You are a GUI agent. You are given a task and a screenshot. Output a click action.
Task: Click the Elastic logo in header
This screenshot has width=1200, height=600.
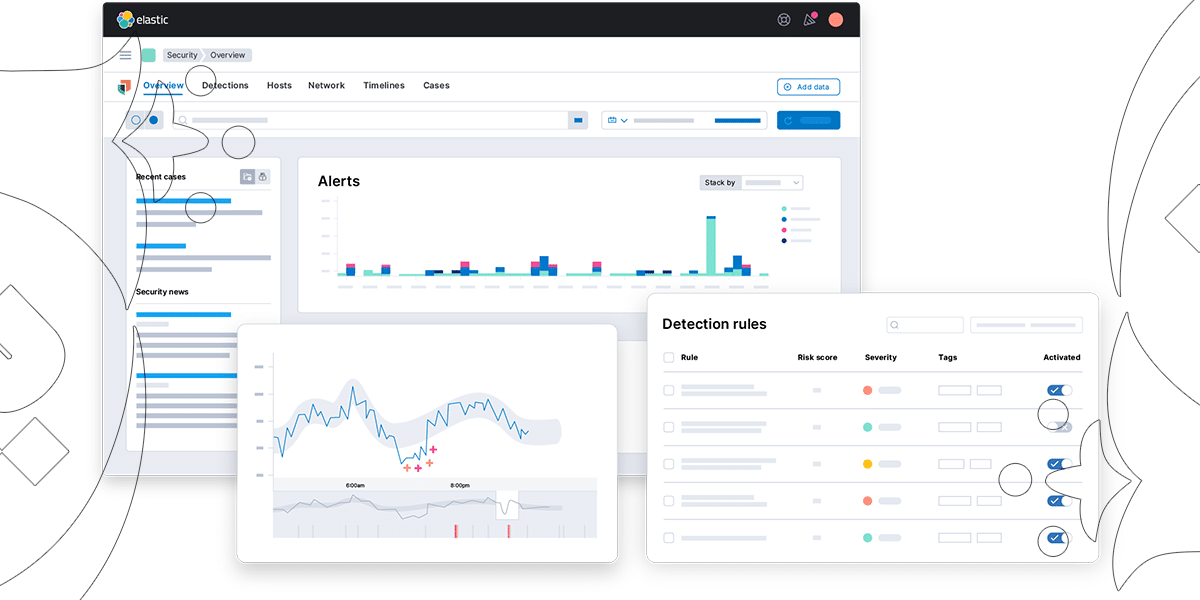[x=142, y=19]
